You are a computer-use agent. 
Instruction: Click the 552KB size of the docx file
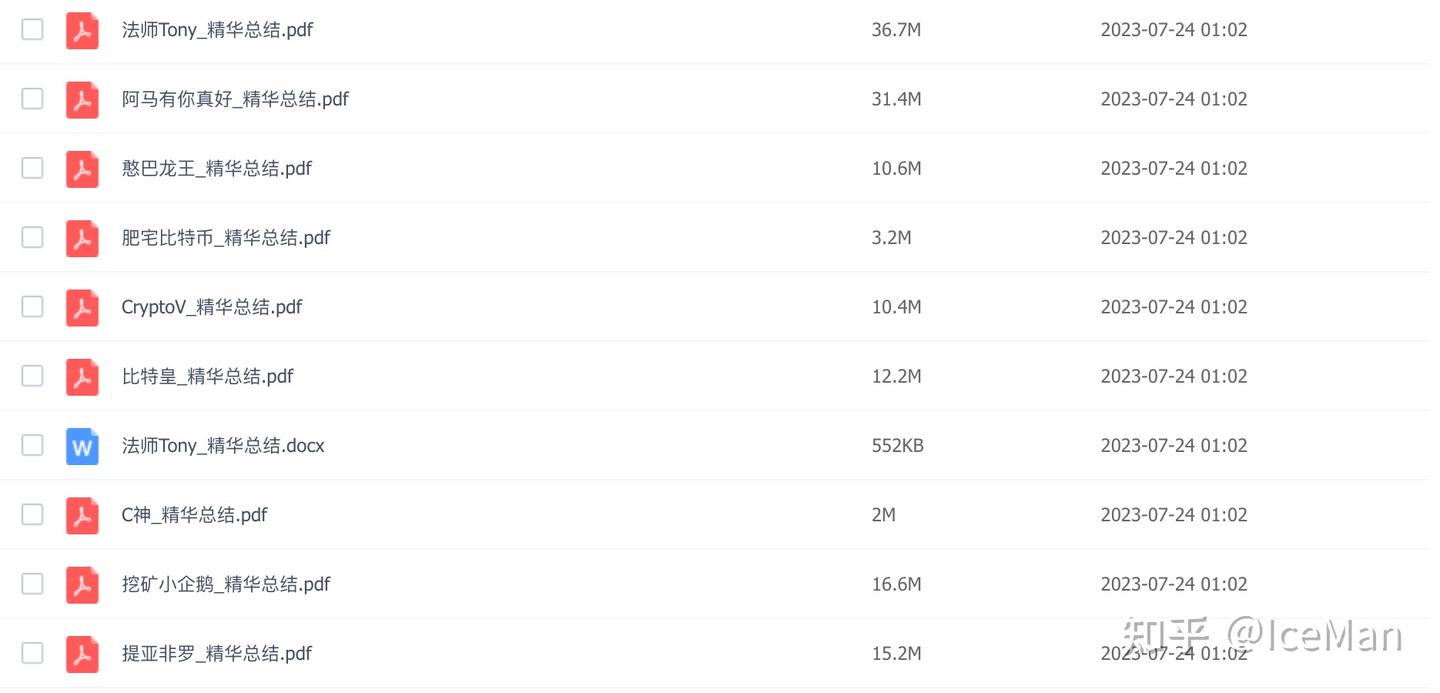[898, 446]
